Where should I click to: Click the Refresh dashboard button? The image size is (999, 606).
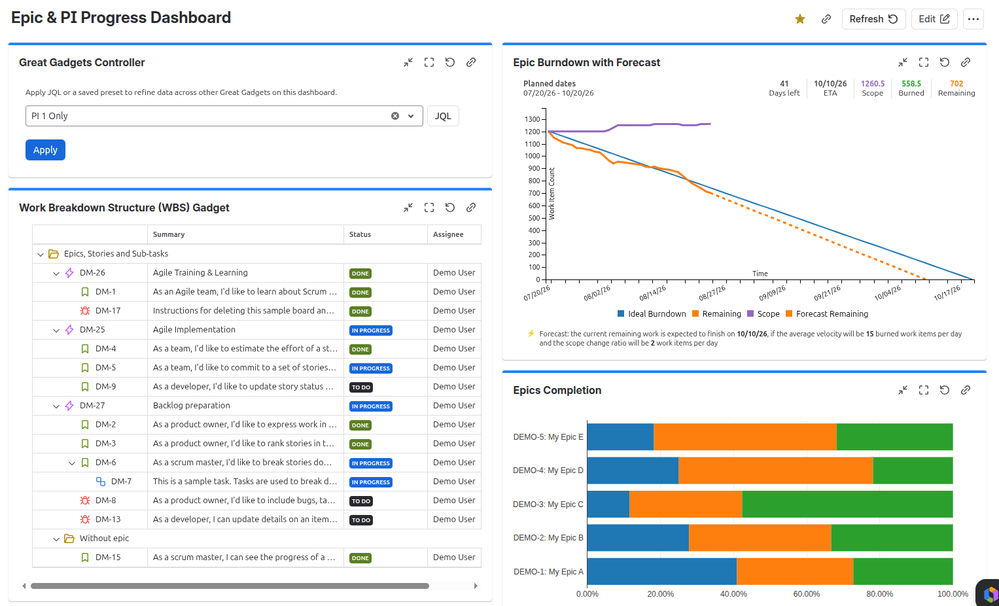pyautogui.click(x=873, y=19)
